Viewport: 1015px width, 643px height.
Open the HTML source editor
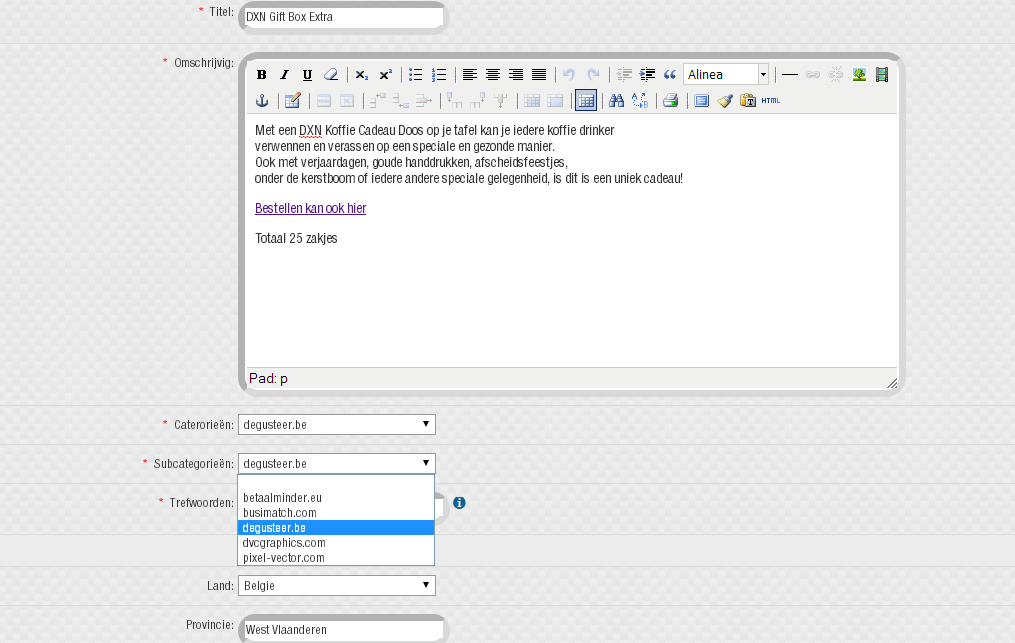(x=771, y=100)
